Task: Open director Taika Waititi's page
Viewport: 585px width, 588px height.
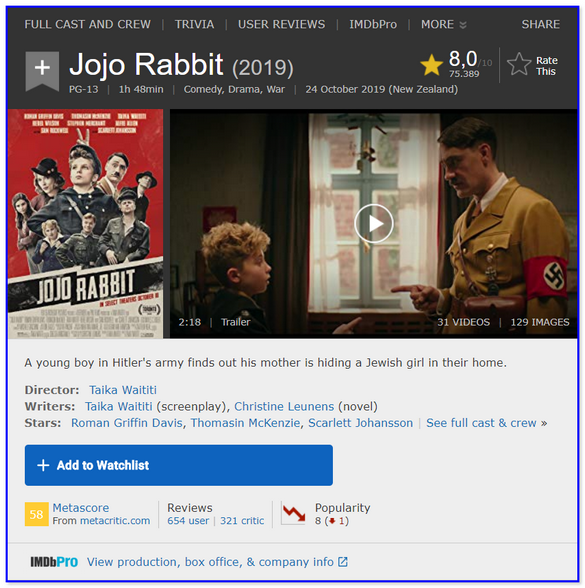Action: pyautogui.click(x=123, y=390)
